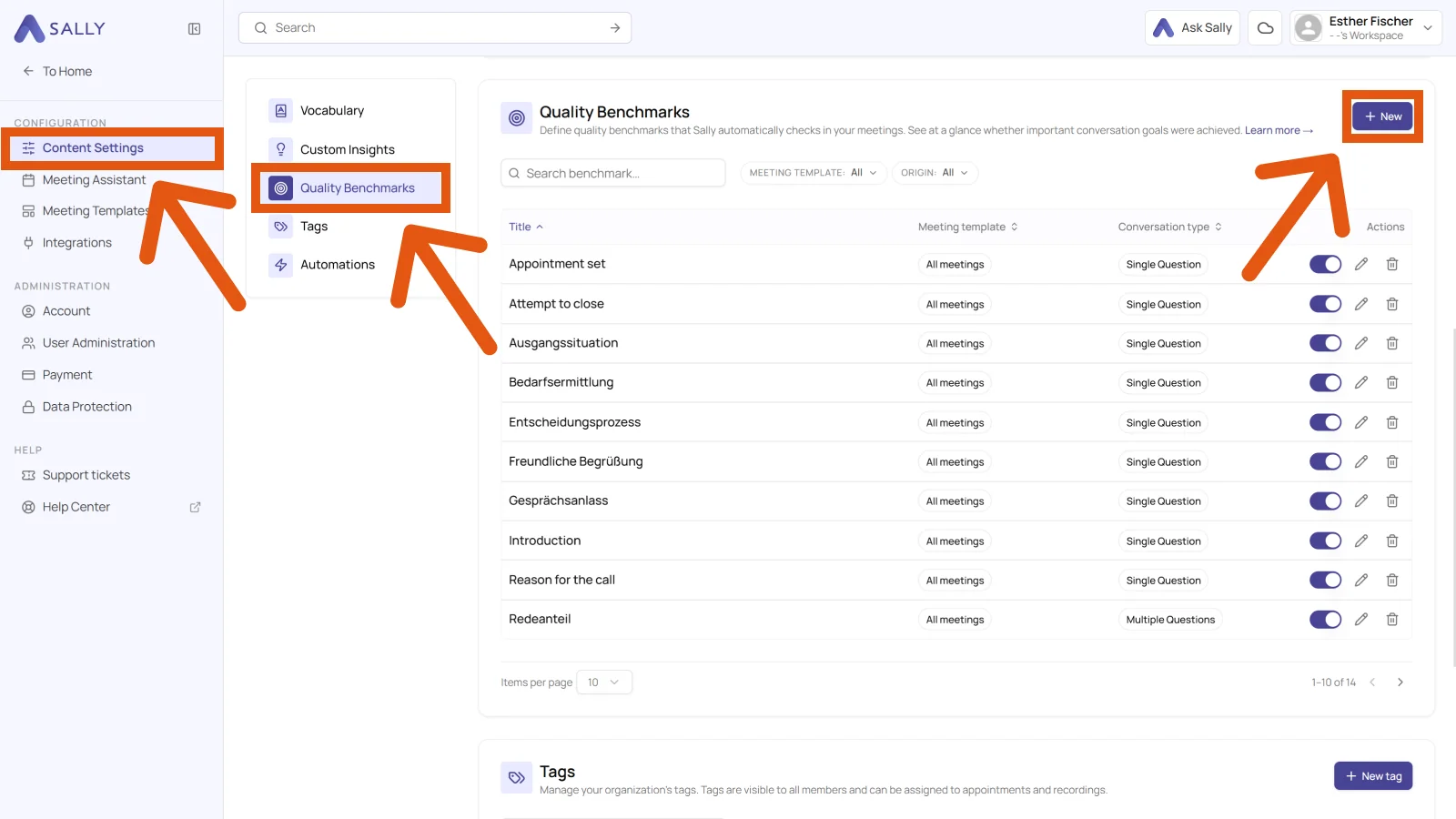The image size is (1456, 819).
Task: Return To Home
Action: (57, 71)
